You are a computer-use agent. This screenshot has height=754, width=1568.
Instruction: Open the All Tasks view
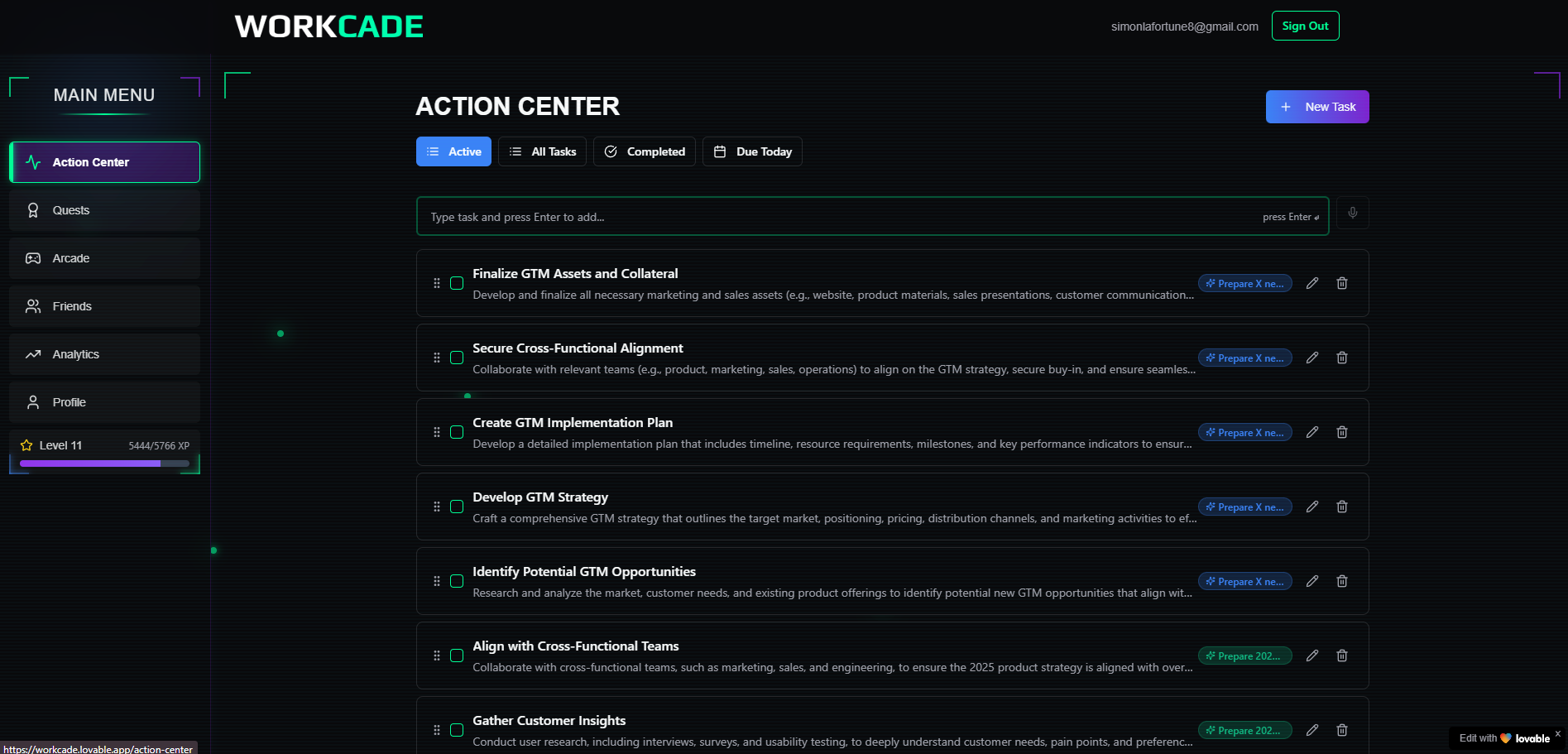pyautogui.click(x=542, y=151)
